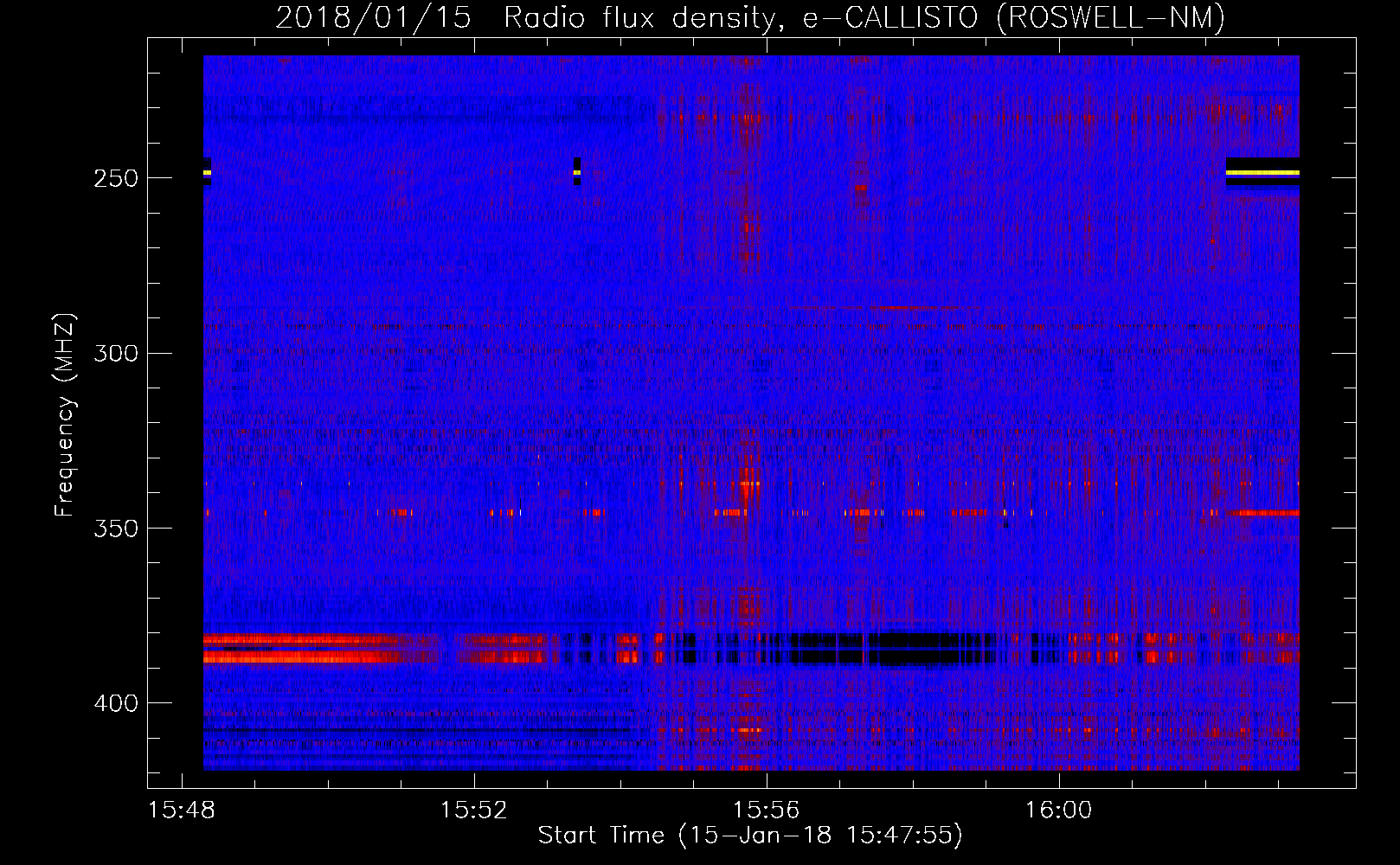Click the Start Time axis caption
This screenshot has height=865, width=1400.
tap(750, 836)
